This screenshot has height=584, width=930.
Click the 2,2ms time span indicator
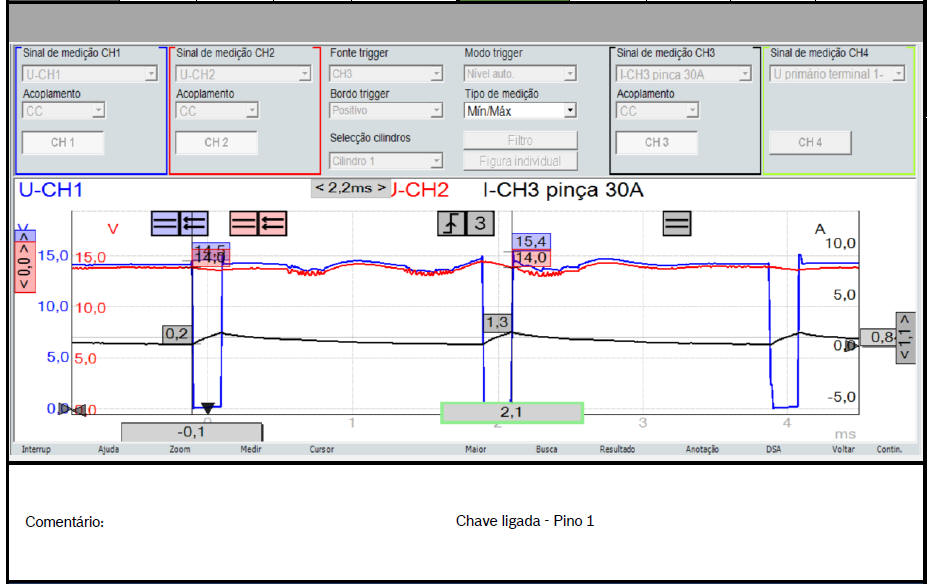click(350, 188)
